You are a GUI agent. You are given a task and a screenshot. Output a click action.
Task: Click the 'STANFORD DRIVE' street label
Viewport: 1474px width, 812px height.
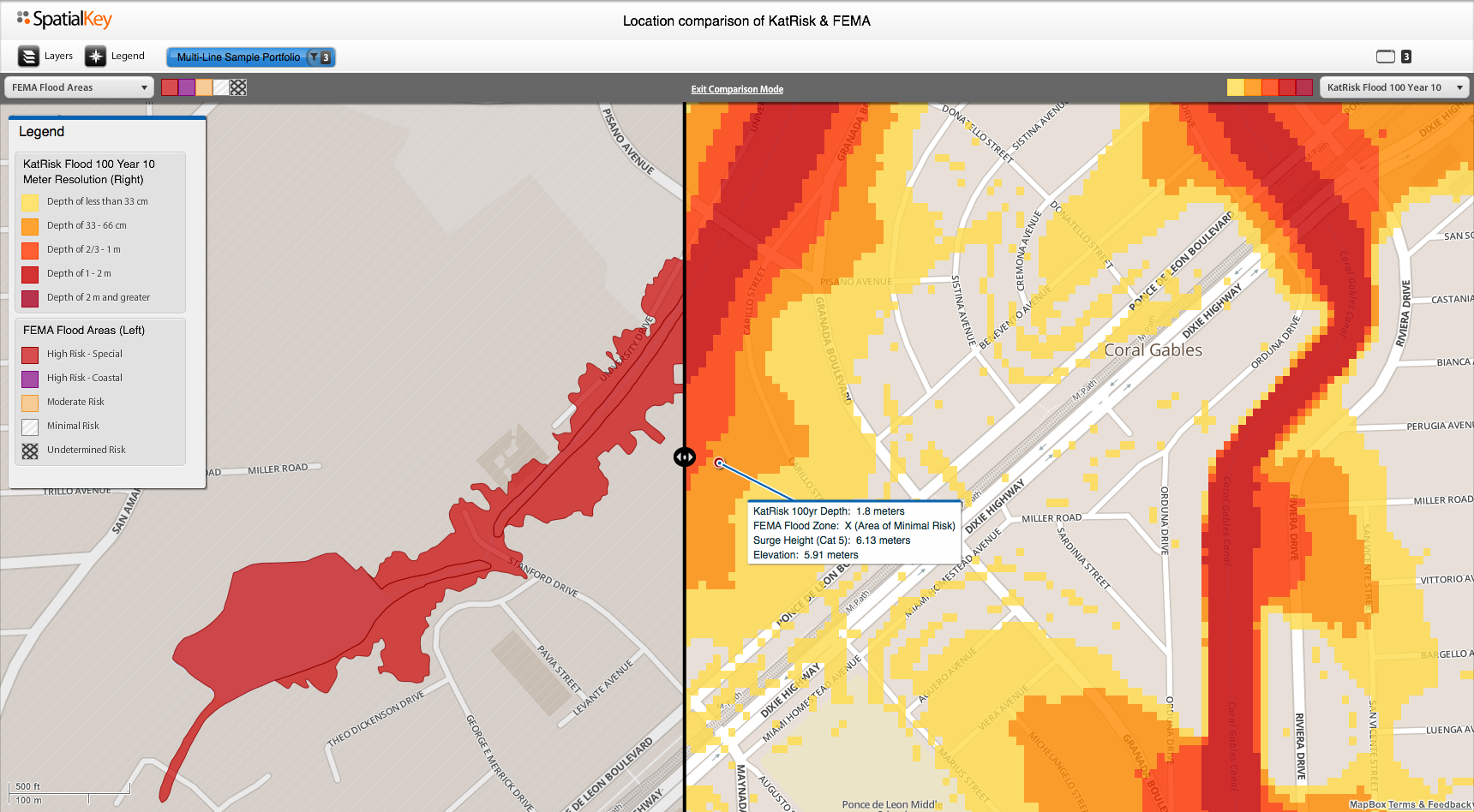[x=543, y=576]
